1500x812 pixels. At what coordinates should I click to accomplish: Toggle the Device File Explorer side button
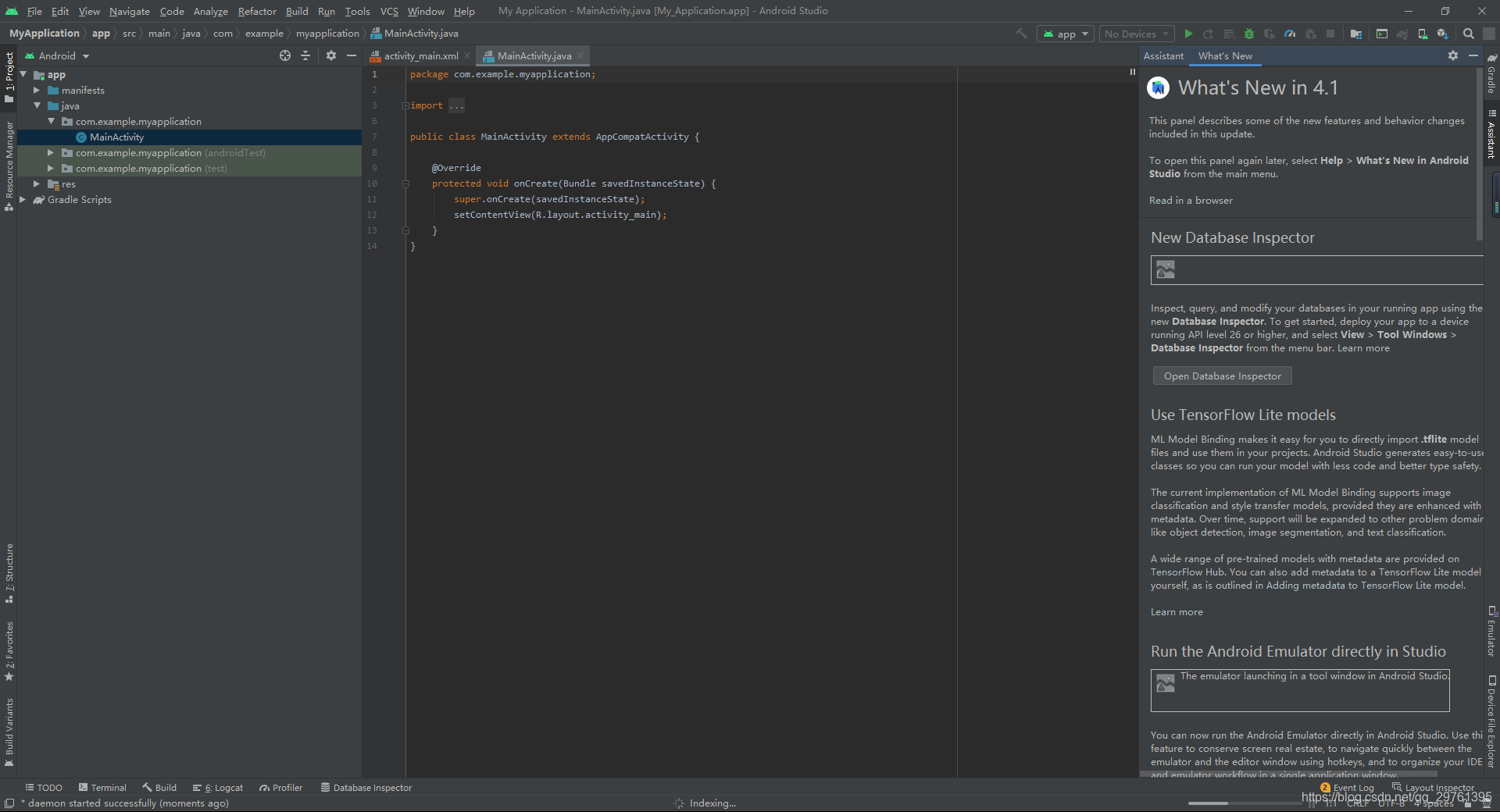tap(1491, 721)
